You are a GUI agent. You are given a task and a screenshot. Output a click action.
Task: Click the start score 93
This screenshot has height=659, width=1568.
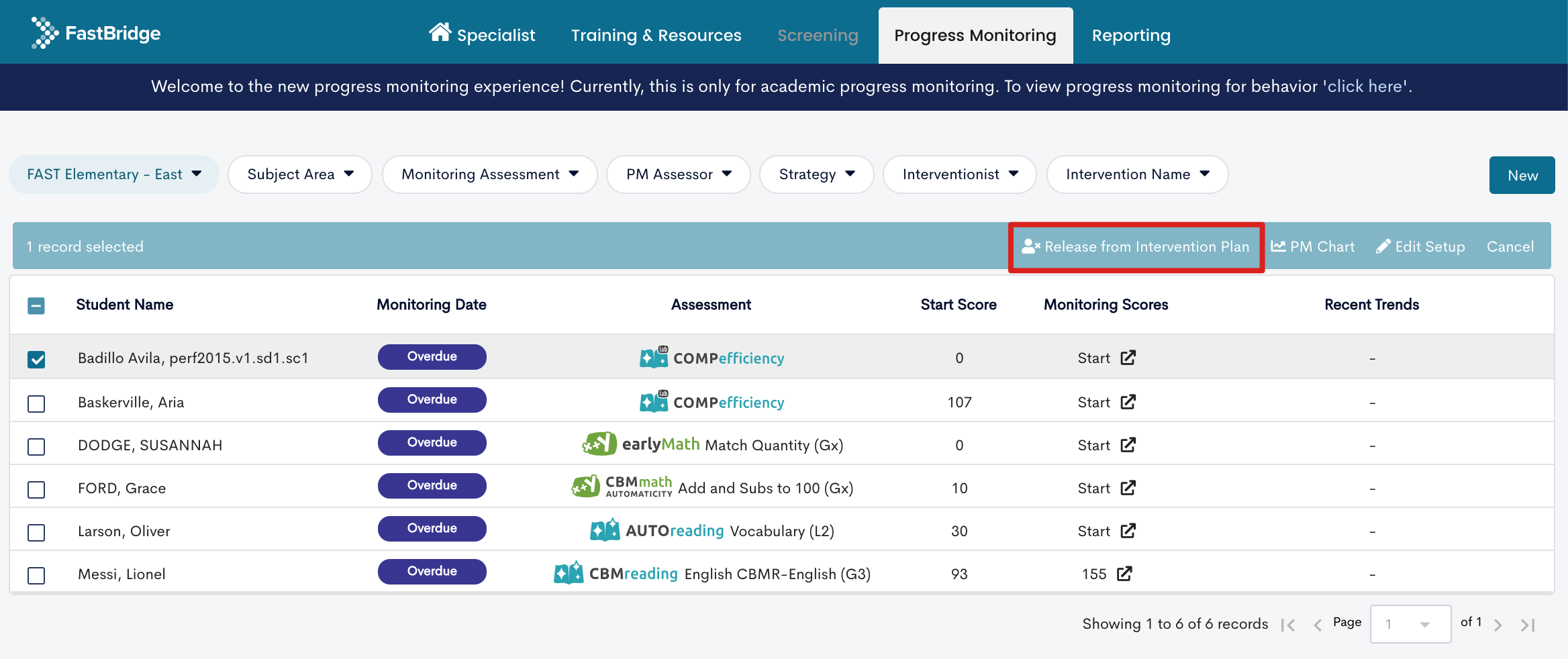pos(959,574)
